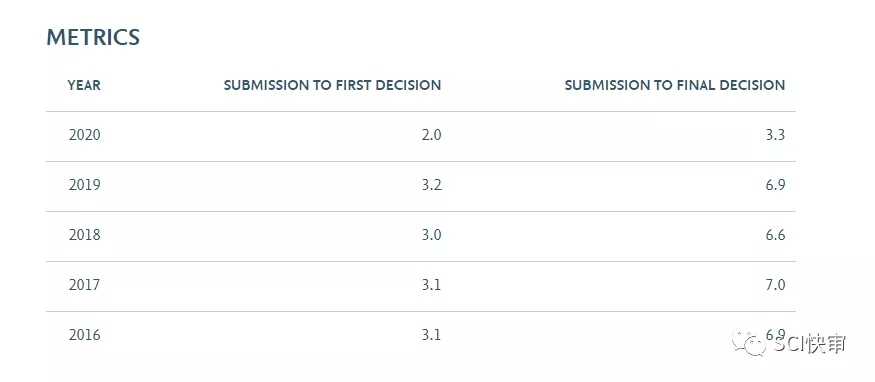
Task: Click the 7.0 final decision value
Action: tap(776, 285)
